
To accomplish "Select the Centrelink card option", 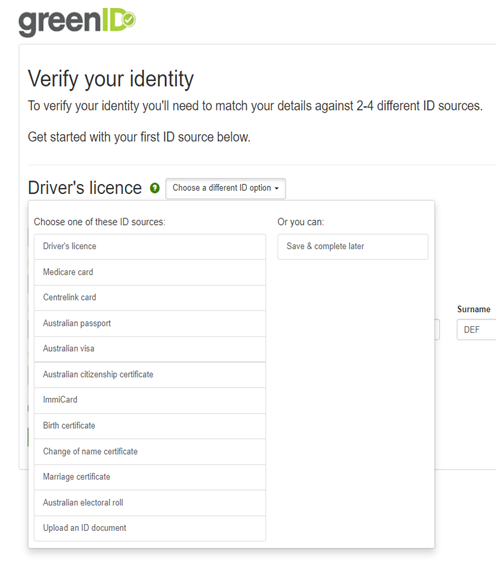I will click(x=150, y=298).
